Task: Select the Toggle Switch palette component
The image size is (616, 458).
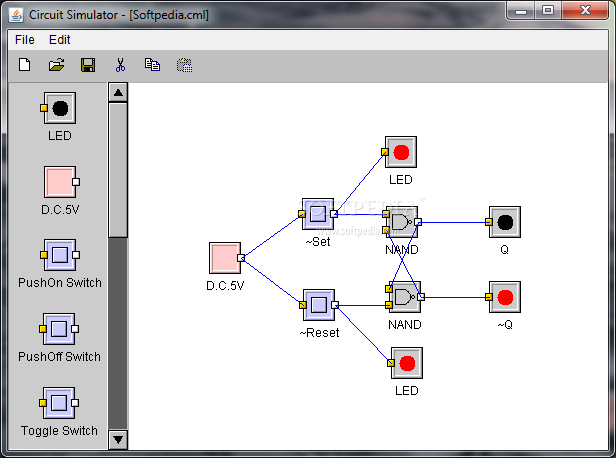Action: pos(59,403)
